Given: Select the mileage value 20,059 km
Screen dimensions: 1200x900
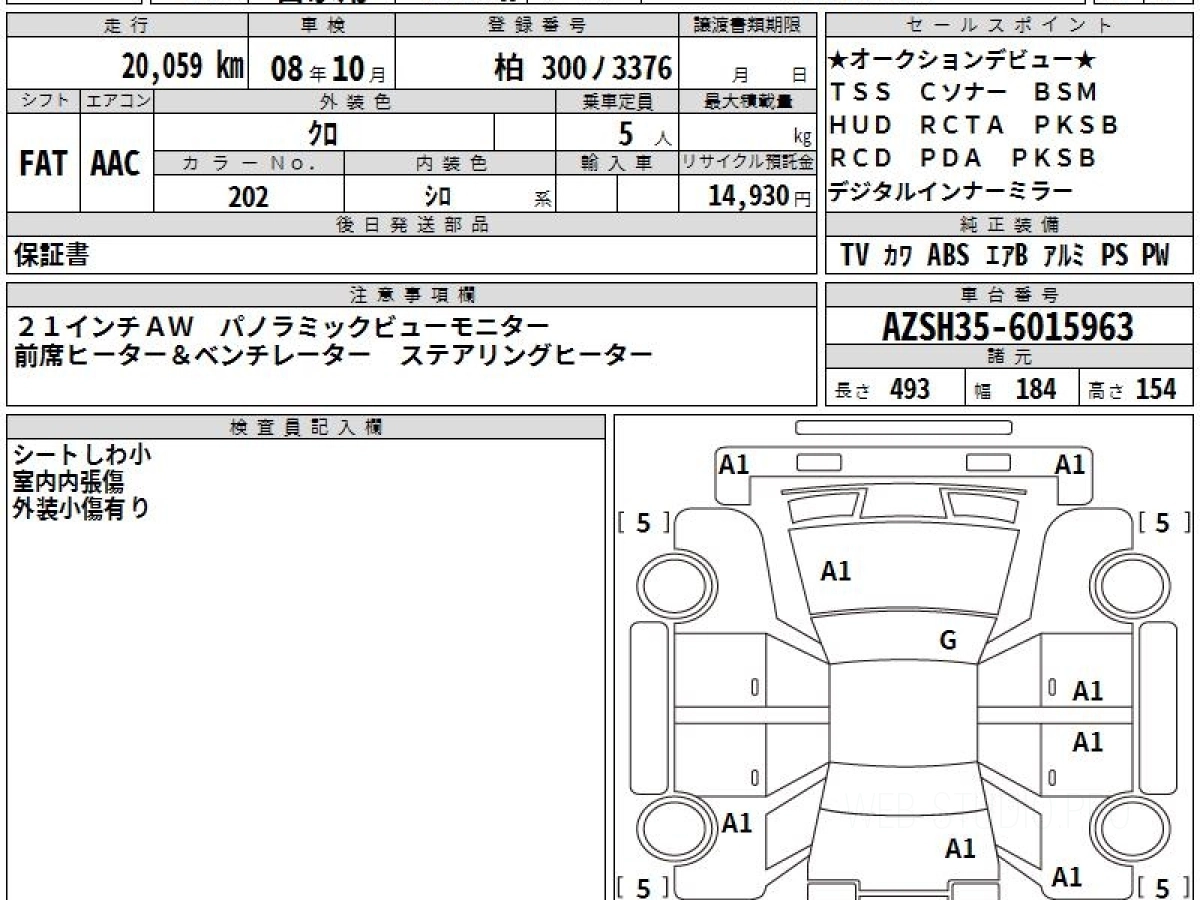Looking at the screenshot, I should (183, 67).
